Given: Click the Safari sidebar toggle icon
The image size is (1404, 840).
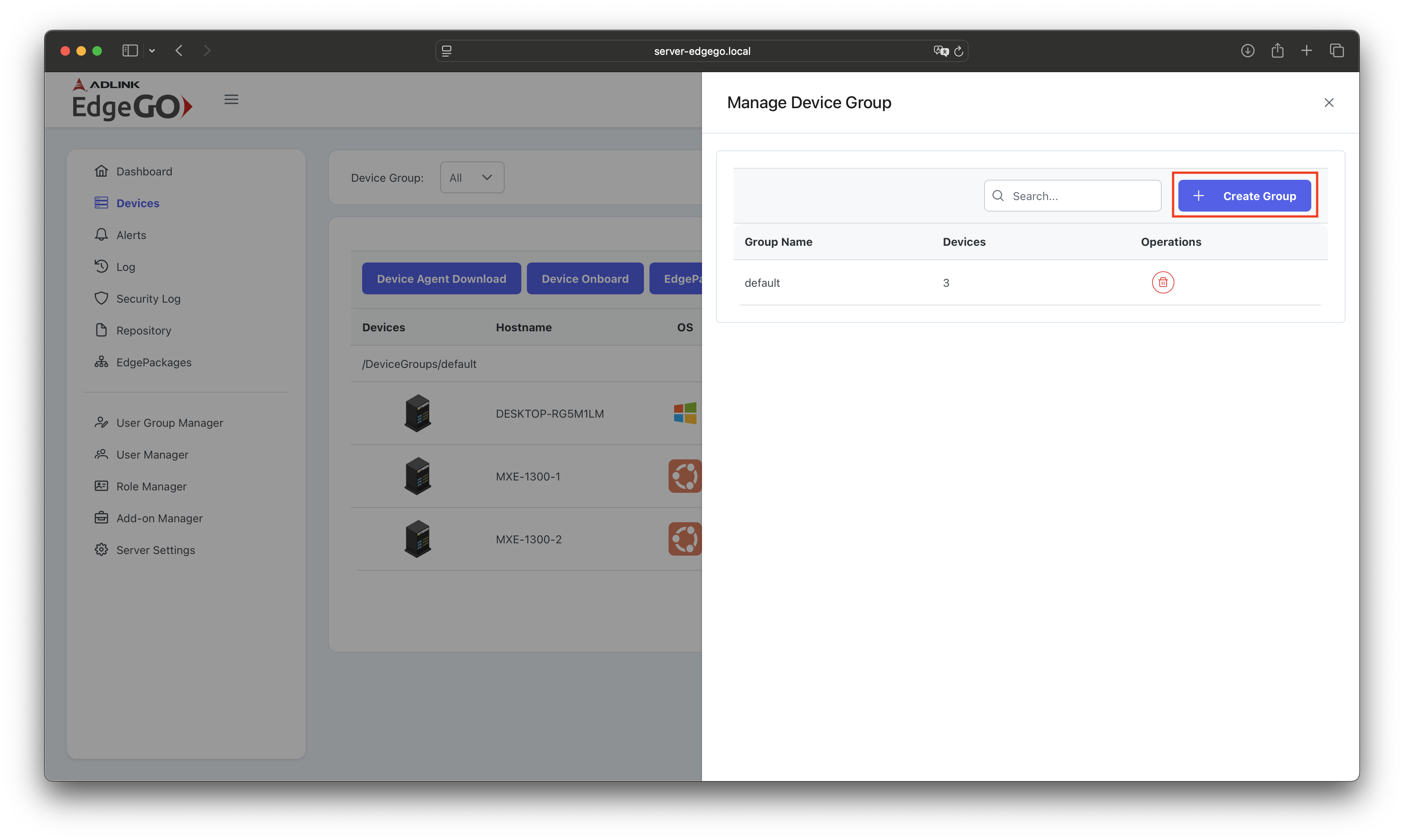Looking at the screenshot, I should [x=130, y=51].
